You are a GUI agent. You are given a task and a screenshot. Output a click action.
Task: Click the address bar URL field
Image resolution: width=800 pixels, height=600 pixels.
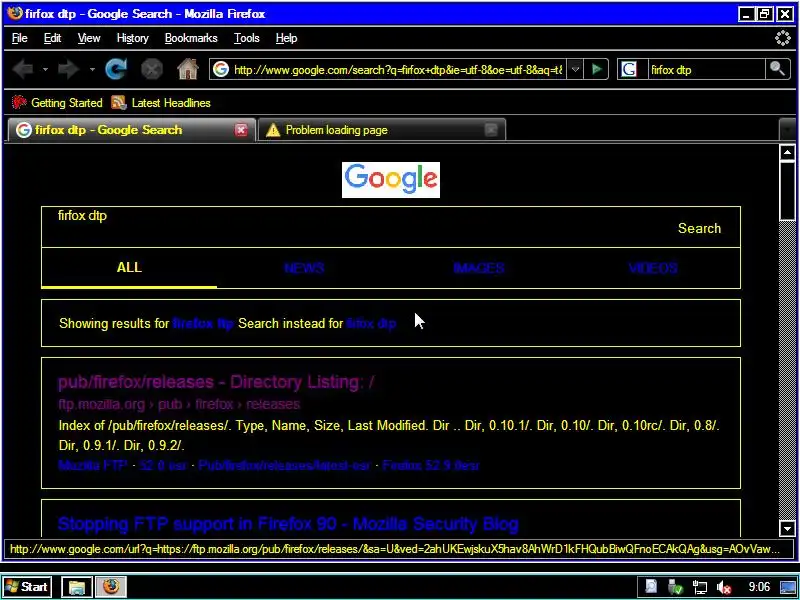click(398, 69)
